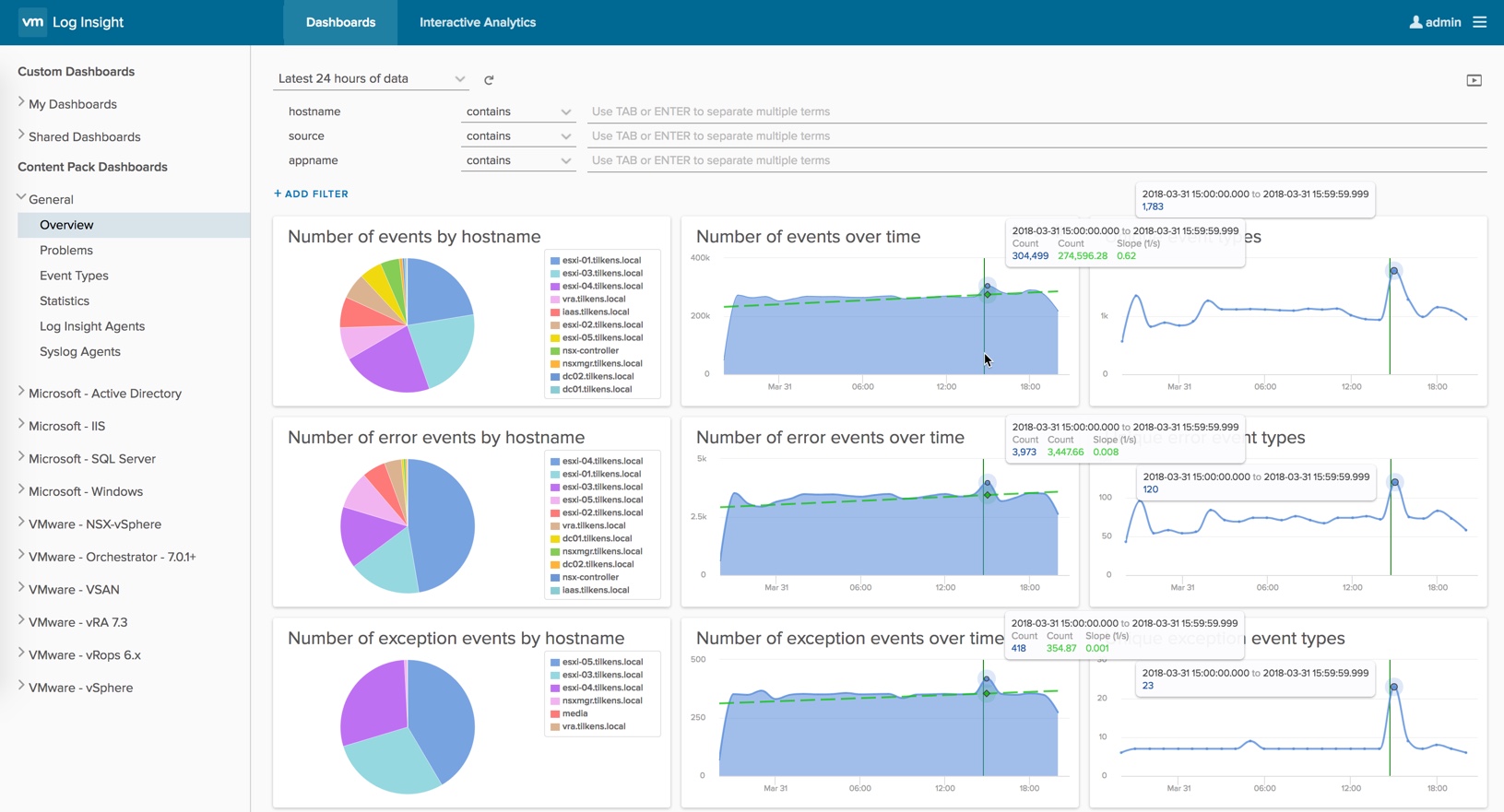The width and height of the screenshot is (1504, 812).
Task: Start presentation mode with the top-right play icon
Action: [x=1474, y=80]
